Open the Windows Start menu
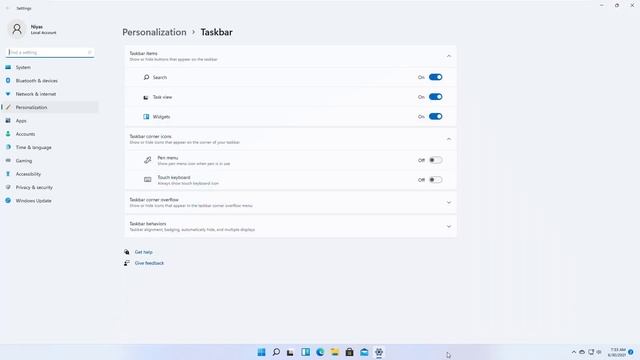 tap(261, 352)
